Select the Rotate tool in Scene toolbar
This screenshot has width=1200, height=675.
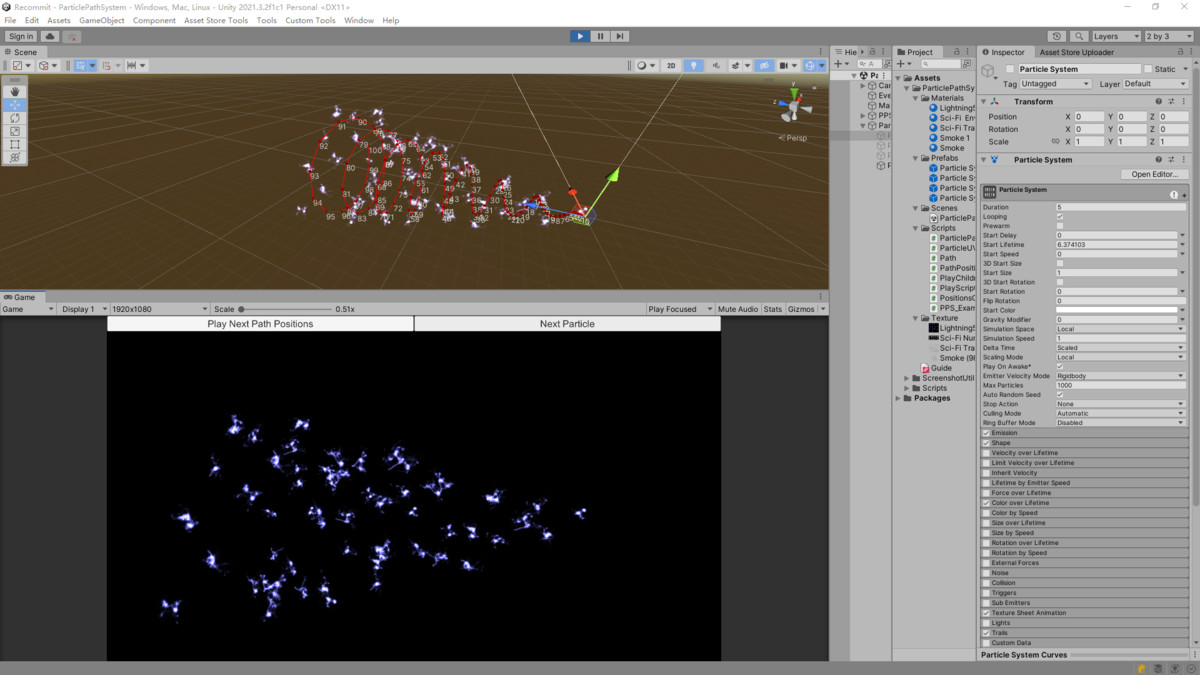15,118
